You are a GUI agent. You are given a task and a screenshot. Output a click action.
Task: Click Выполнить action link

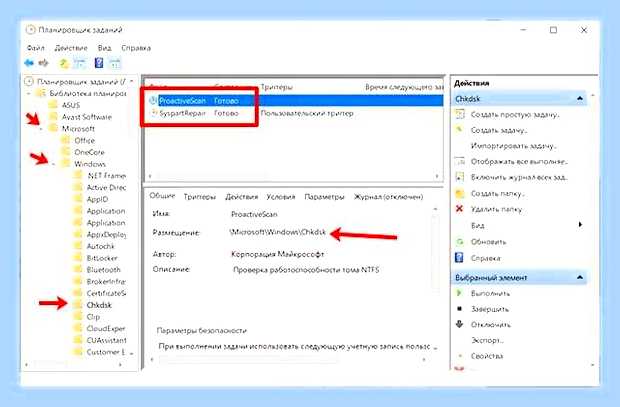click(490, 293)
